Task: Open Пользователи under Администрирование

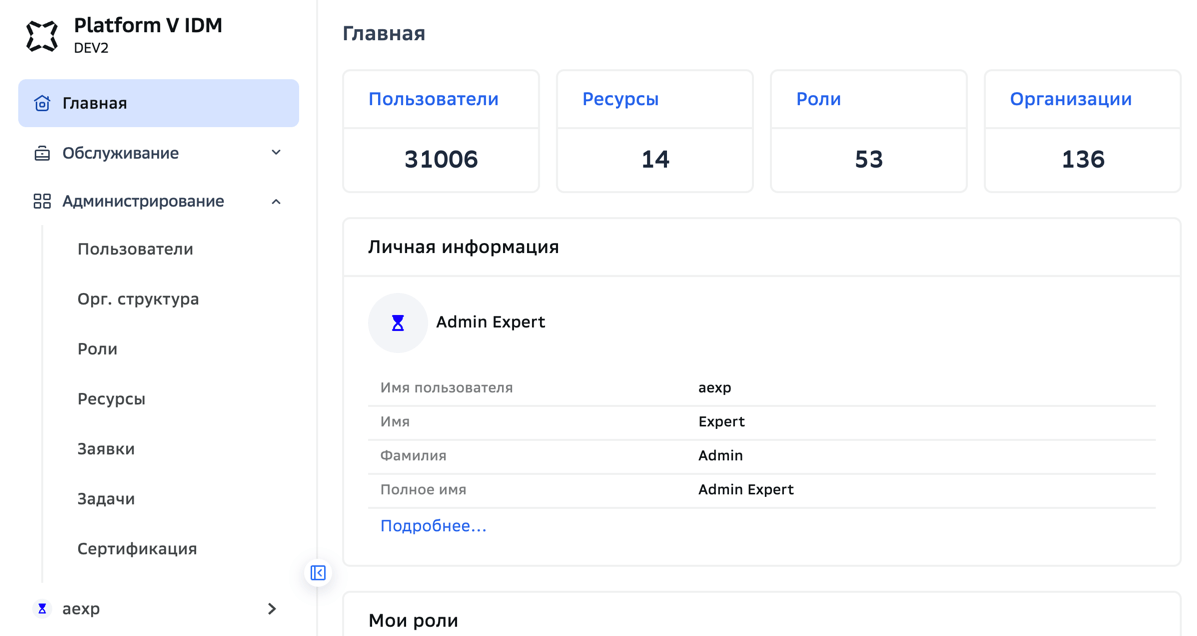Action: (135, 249)
